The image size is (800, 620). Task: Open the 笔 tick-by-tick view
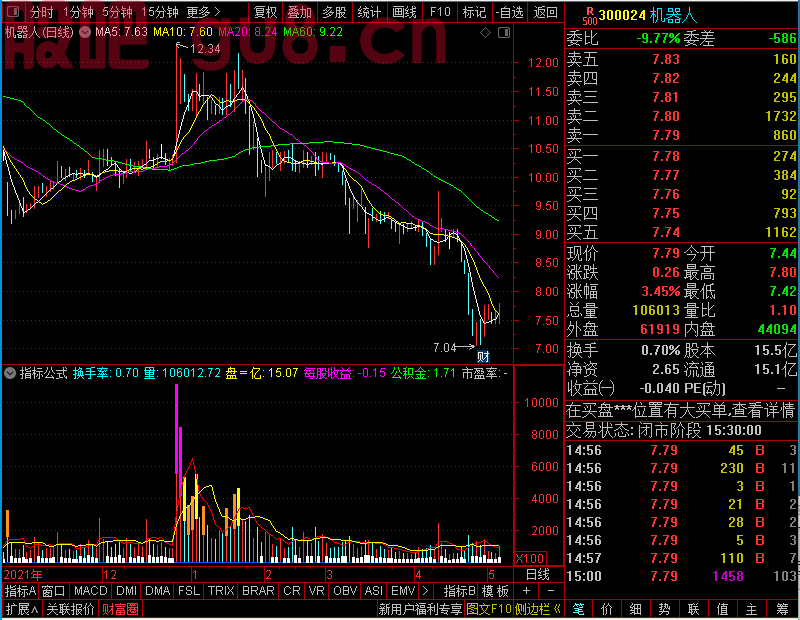click(x=578, y=608)
